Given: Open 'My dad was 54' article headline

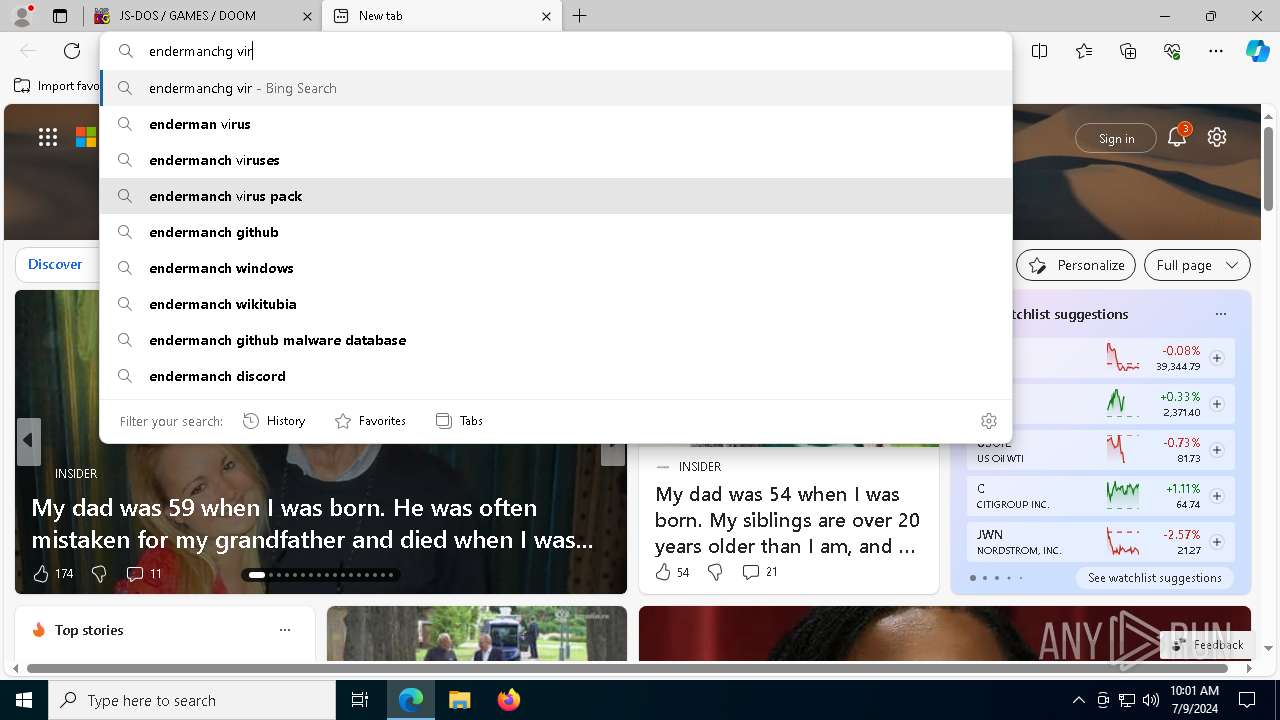Looking at the screenshot, I should tap(787, 520).
